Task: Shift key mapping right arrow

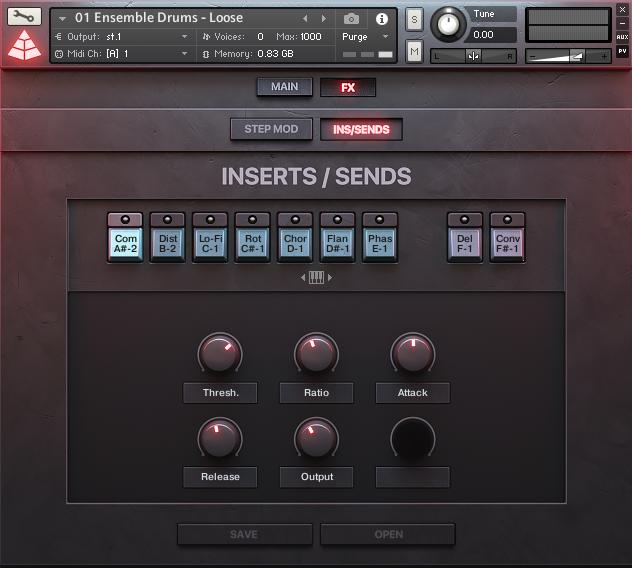Action: click(x=330, y=277)
